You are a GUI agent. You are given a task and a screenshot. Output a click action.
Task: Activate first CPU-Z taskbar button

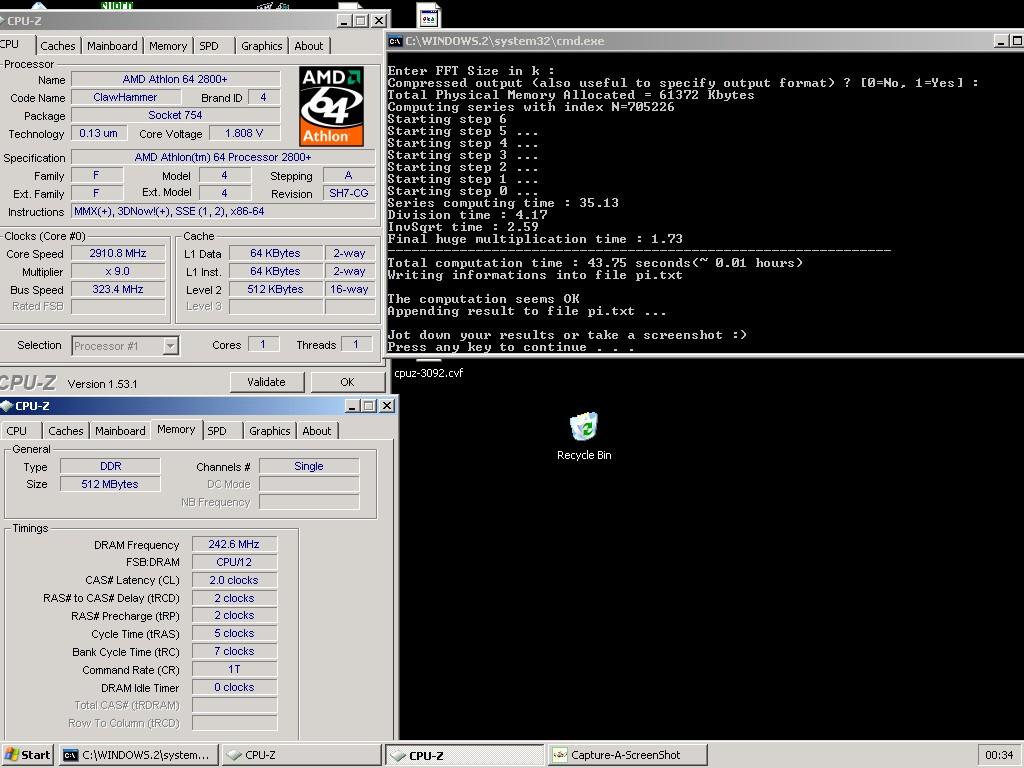point(301,755)
